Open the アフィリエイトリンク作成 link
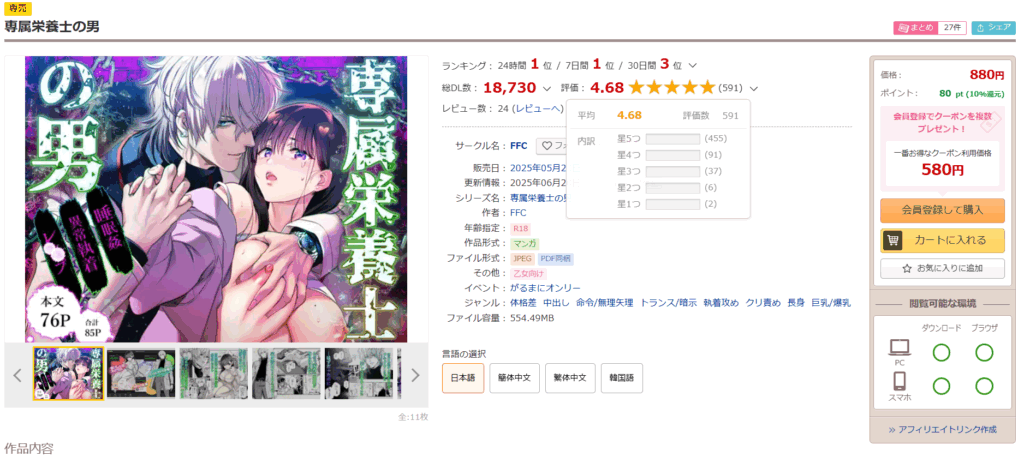 coord(942,430)
